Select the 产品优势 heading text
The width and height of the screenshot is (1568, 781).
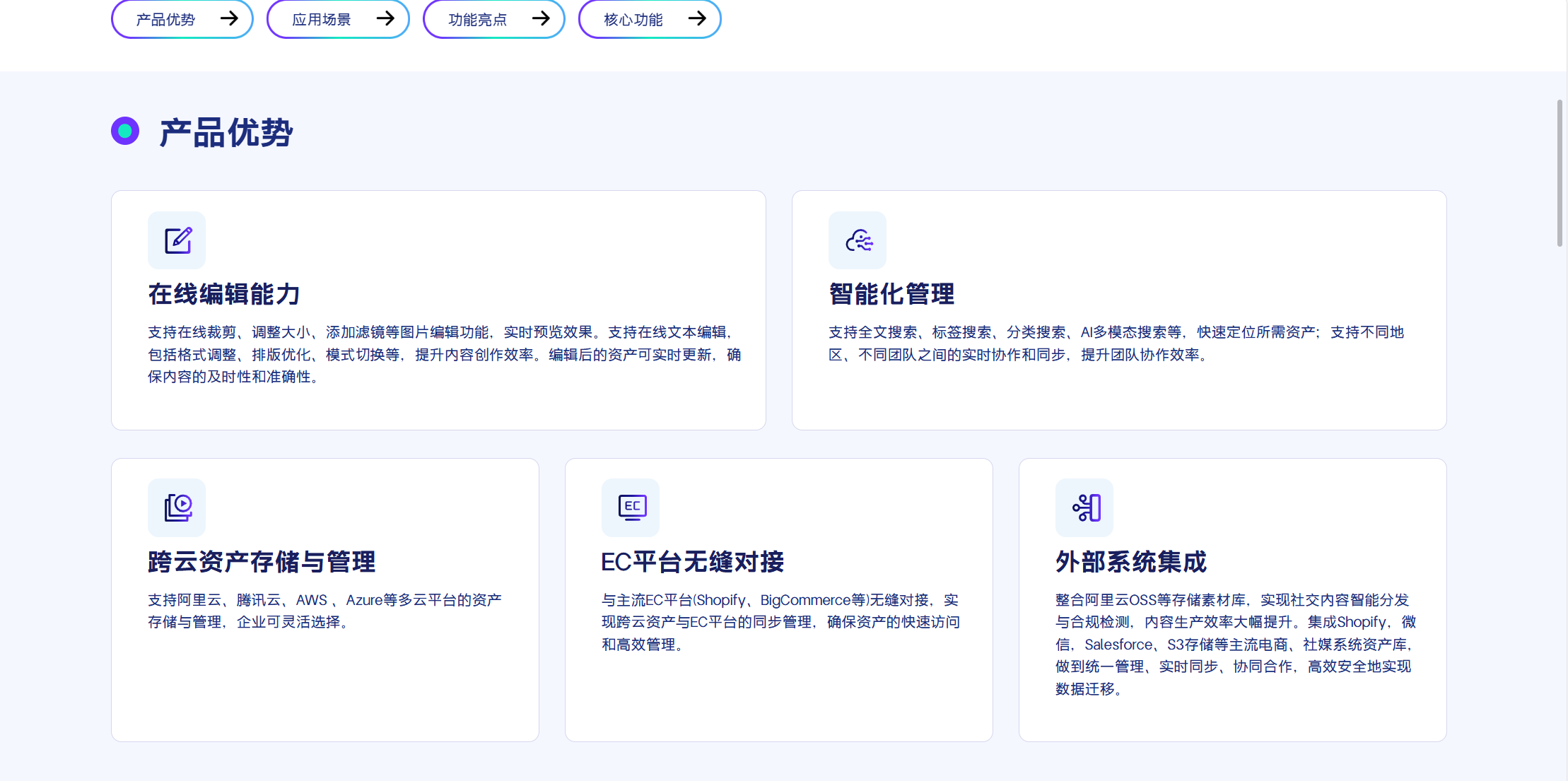(225, 132)
